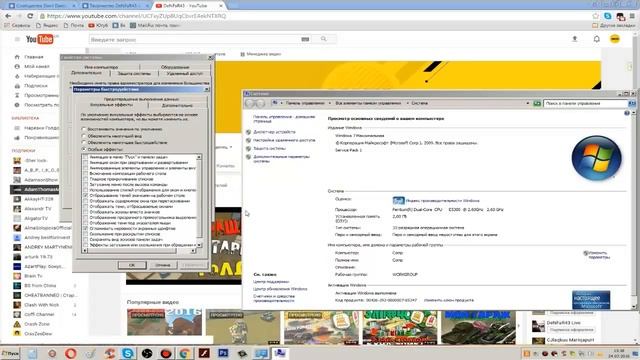Click the refresh button beside System address bar

(x=537, y=104)
